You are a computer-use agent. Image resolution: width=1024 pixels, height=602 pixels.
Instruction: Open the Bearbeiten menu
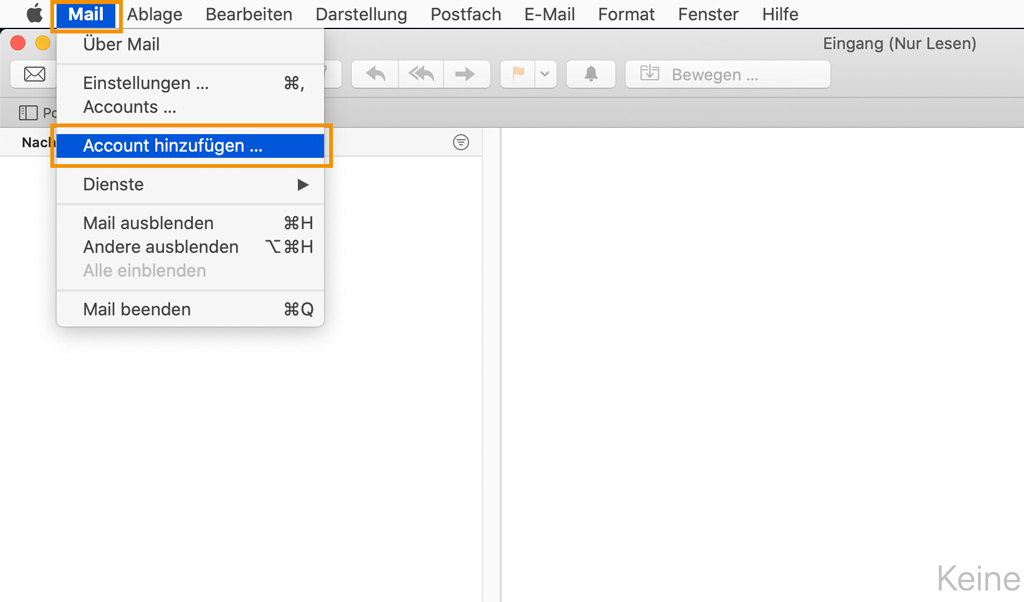(249, 14)
